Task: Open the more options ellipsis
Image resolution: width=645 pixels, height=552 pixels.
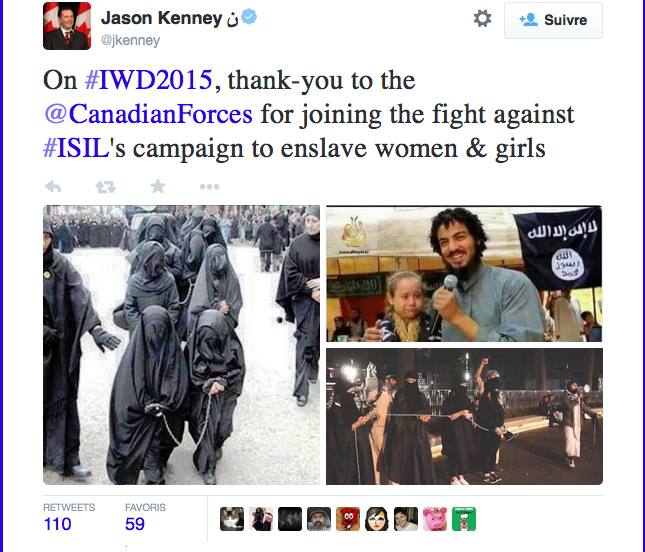Action: pos(209,187)
